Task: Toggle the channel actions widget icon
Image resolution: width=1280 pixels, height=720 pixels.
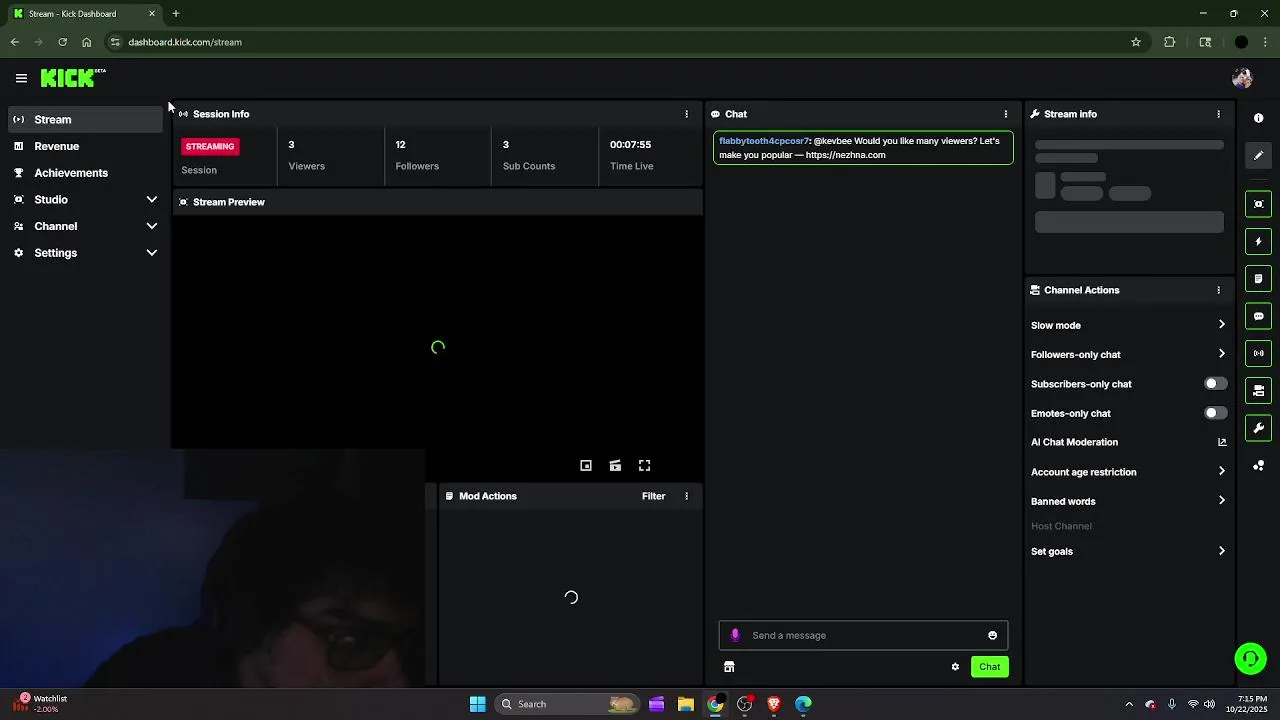Action: [x=1258, y=391]
